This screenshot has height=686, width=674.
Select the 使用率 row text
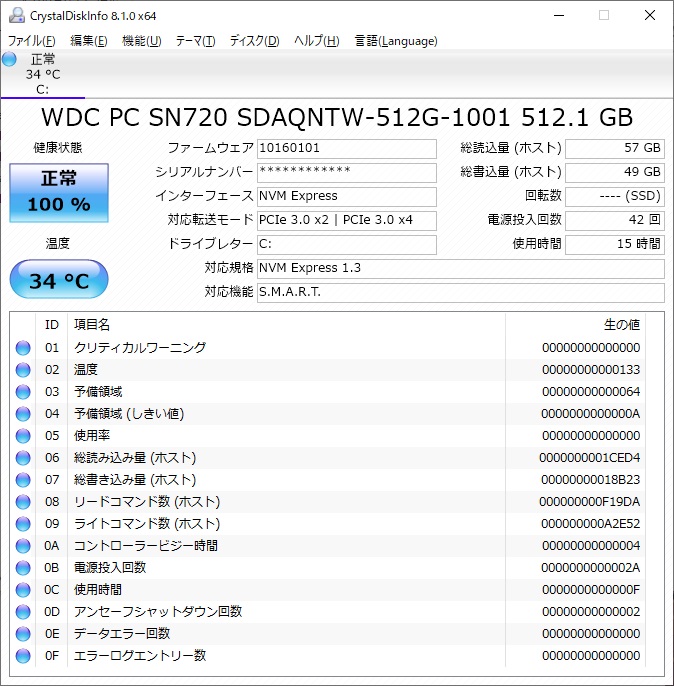click(x=92, y=436)
